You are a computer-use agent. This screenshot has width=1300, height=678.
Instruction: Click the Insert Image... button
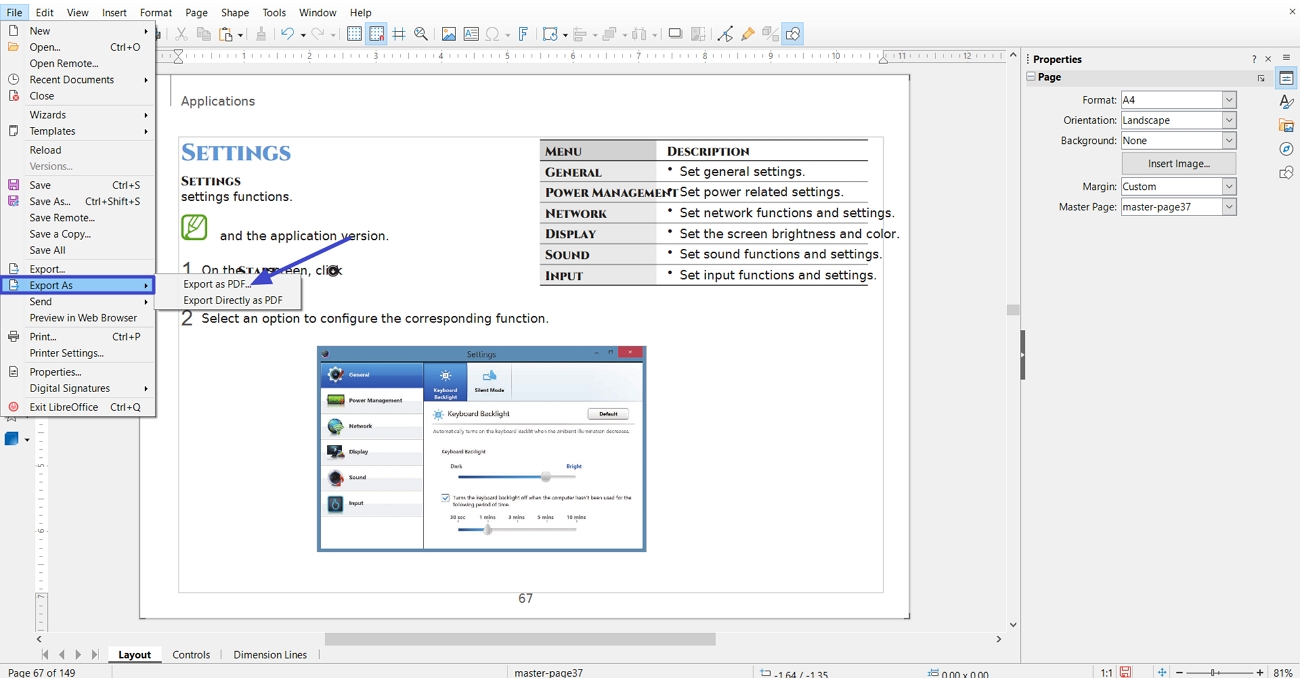tap(1178, 163)
